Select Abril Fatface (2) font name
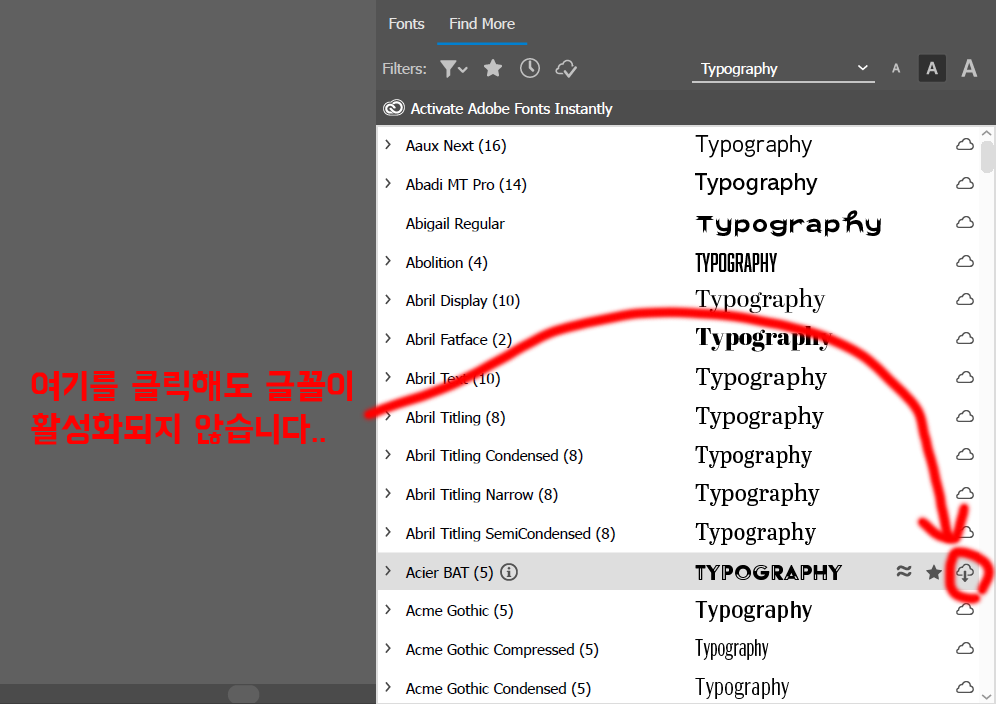 pyautogui.click(x=459, y=340)
